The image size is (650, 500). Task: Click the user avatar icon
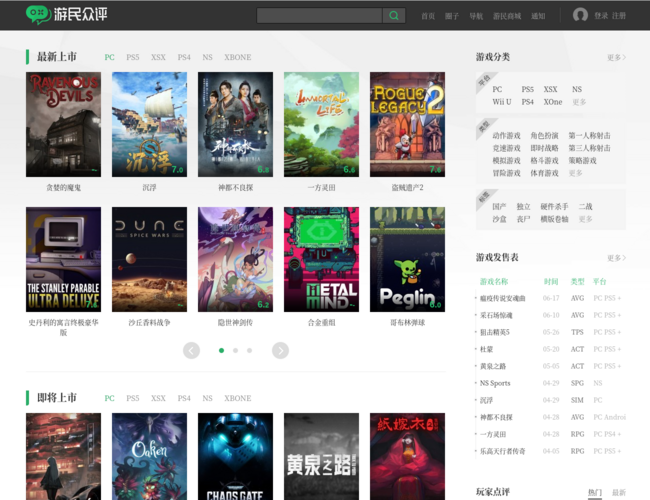tap(580, 15)
